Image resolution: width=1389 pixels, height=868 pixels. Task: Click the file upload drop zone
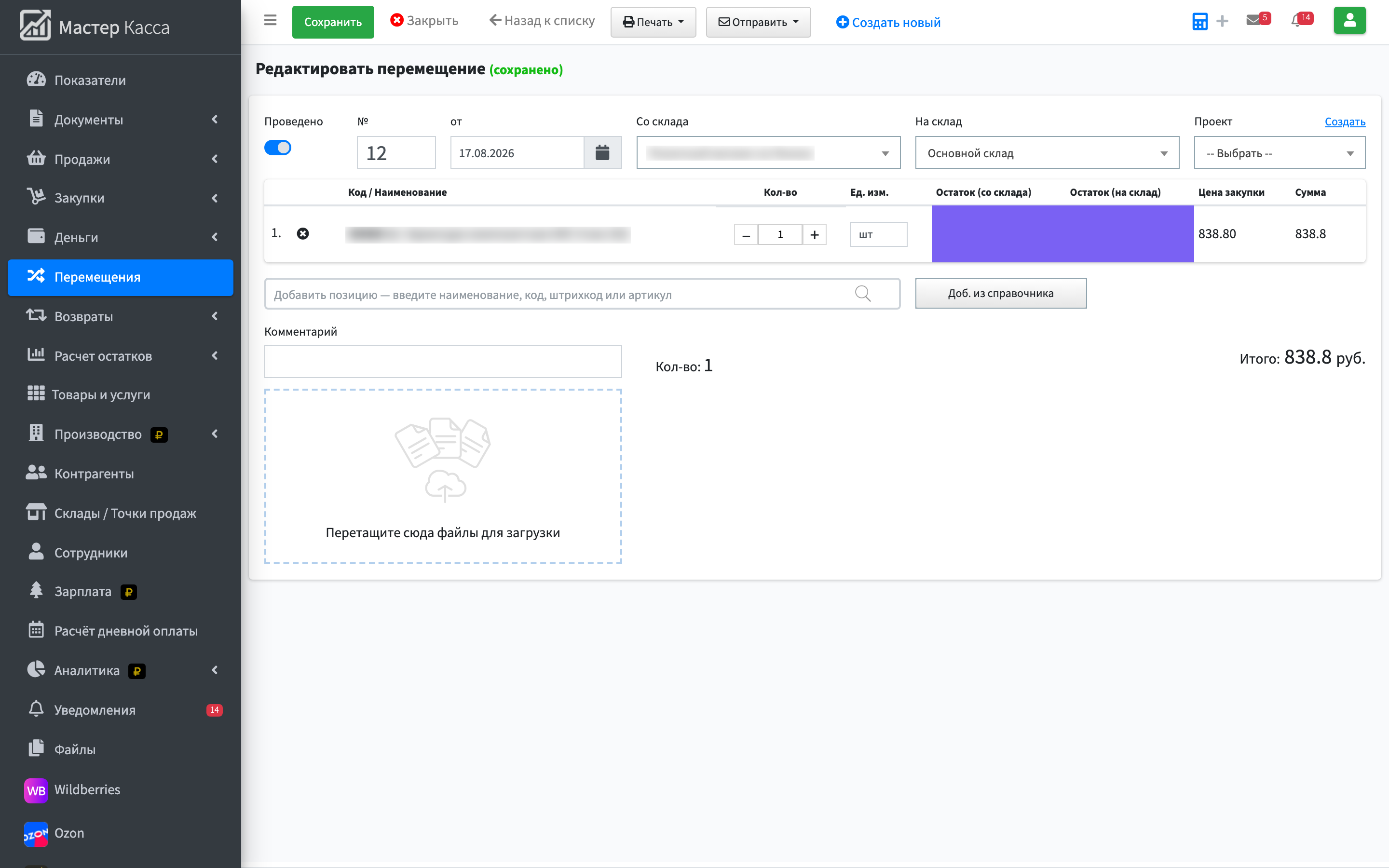pos(443,476)
